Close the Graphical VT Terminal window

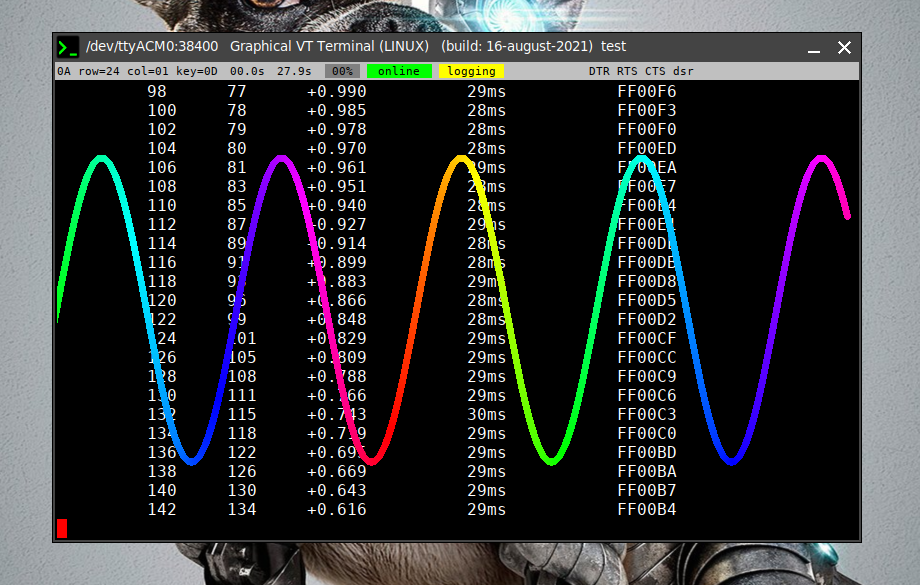(844, 48)
